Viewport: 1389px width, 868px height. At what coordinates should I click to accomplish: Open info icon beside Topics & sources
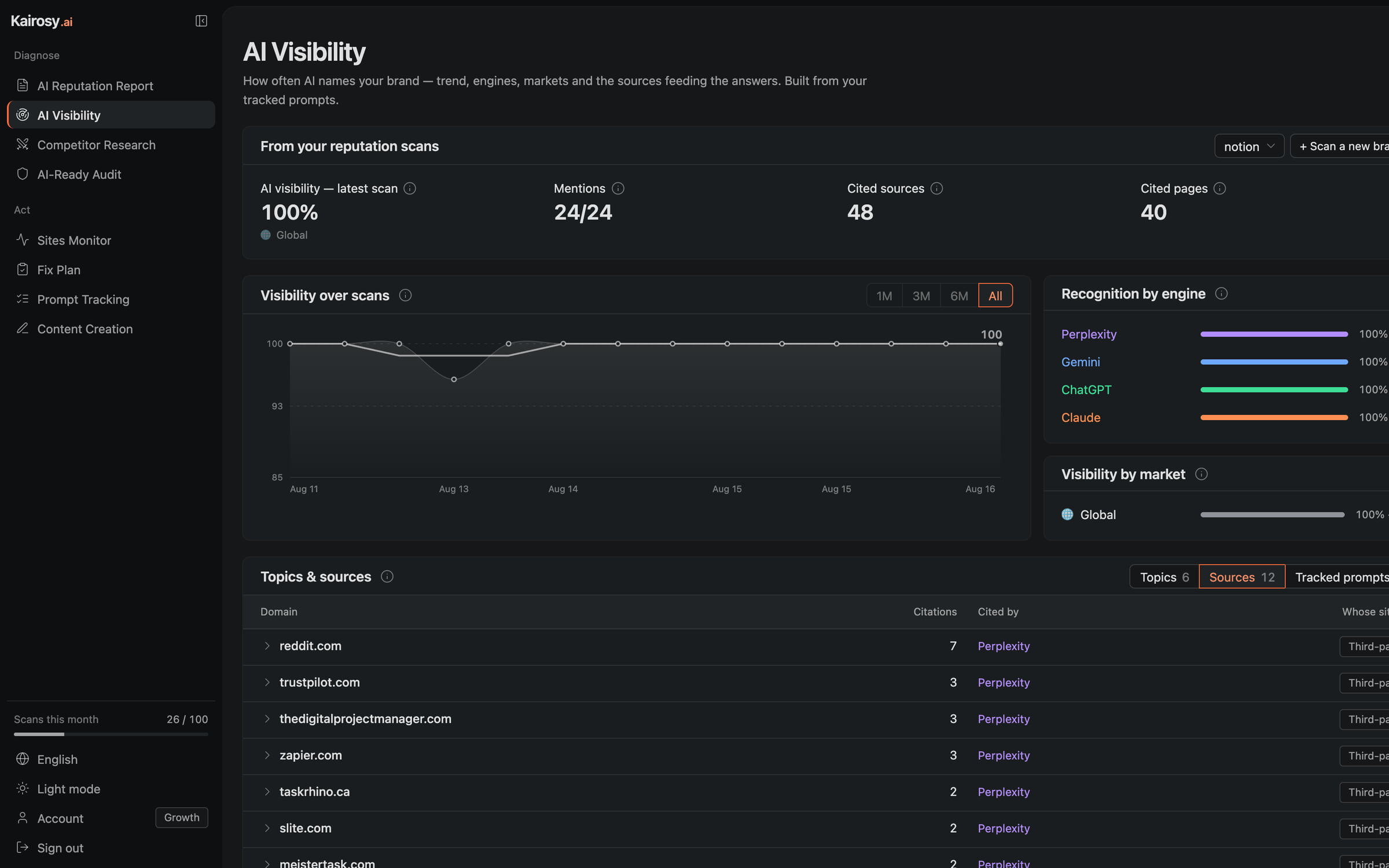(x=387, y=576)
